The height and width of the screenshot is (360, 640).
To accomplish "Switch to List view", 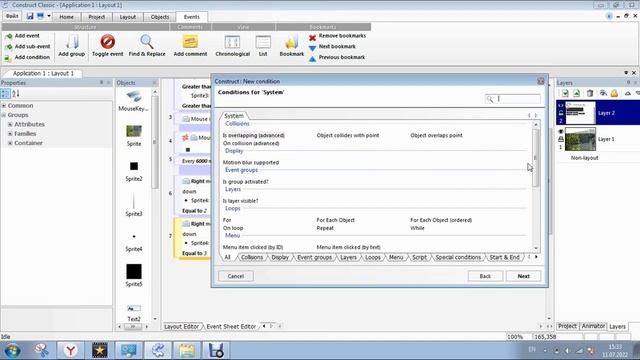I will point(263,45).
